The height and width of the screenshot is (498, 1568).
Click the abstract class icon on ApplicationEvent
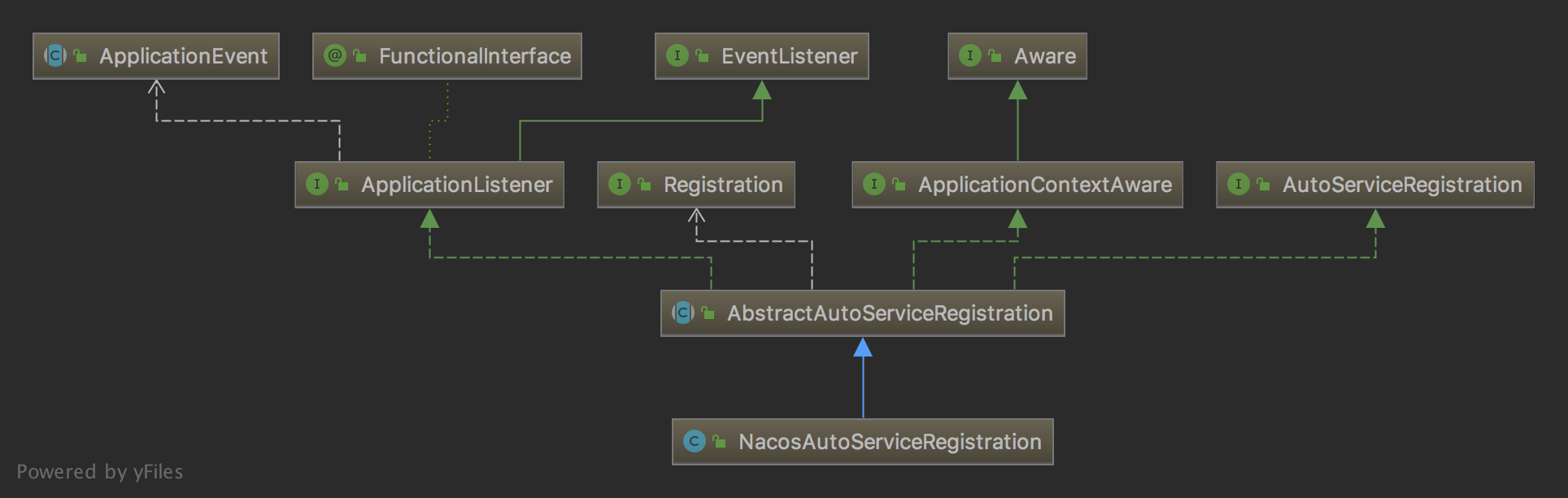[x=55, y=56]
